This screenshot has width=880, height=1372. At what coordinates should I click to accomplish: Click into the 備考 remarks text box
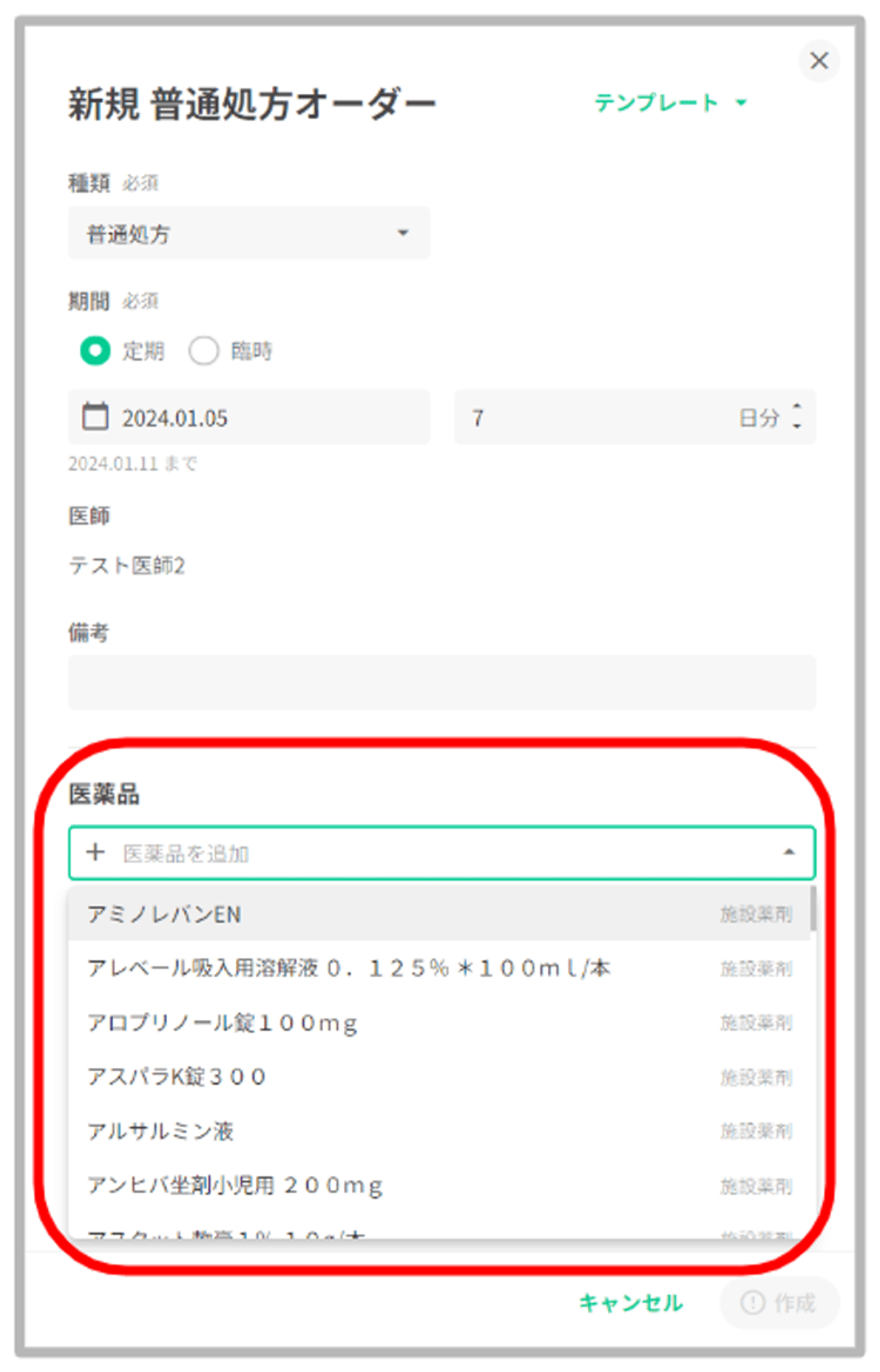441,682
